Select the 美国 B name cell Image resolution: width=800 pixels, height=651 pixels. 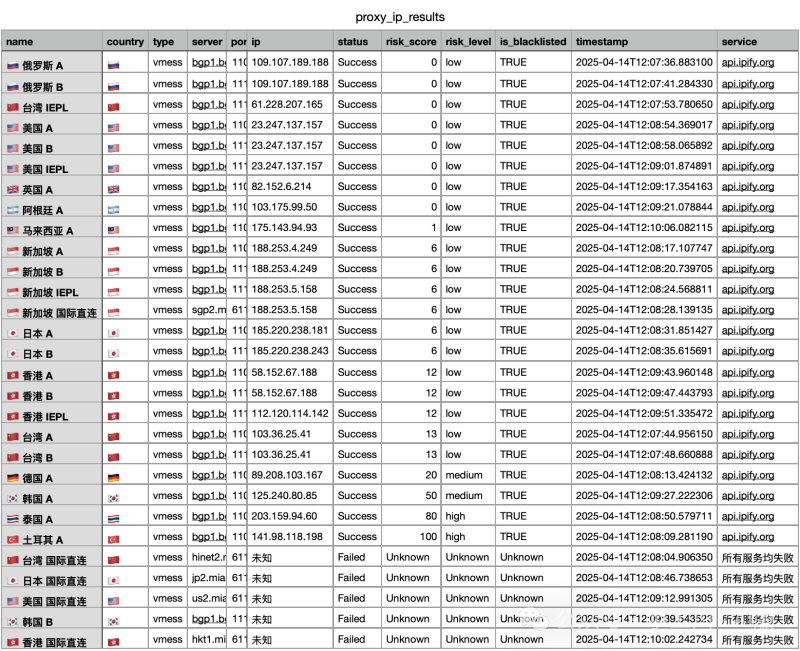point(52,145)
